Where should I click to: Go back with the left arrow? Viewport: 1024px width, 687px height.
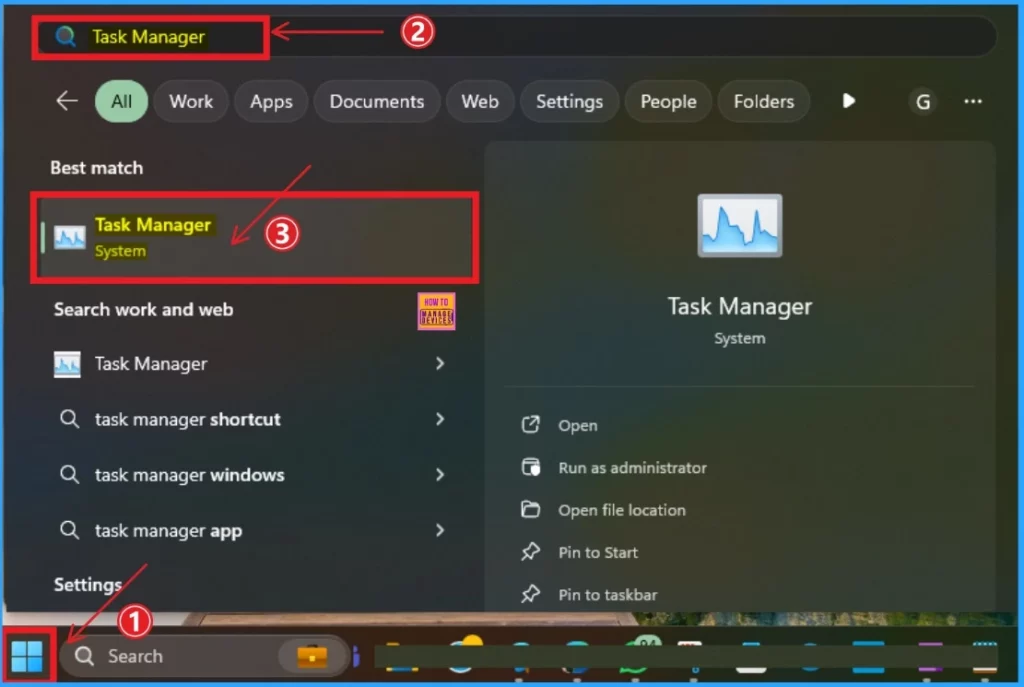tap(67, 101)
